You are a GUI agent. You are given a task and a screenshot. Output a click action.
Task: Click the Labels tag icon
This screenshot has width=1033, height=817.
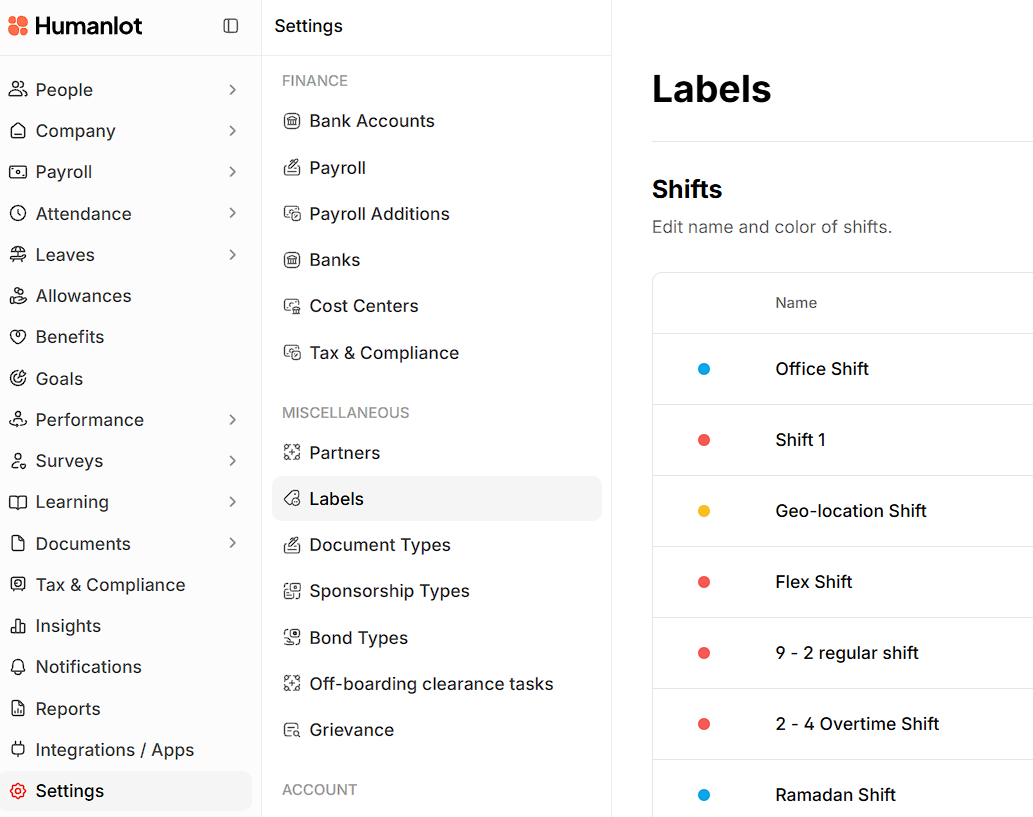292,499
